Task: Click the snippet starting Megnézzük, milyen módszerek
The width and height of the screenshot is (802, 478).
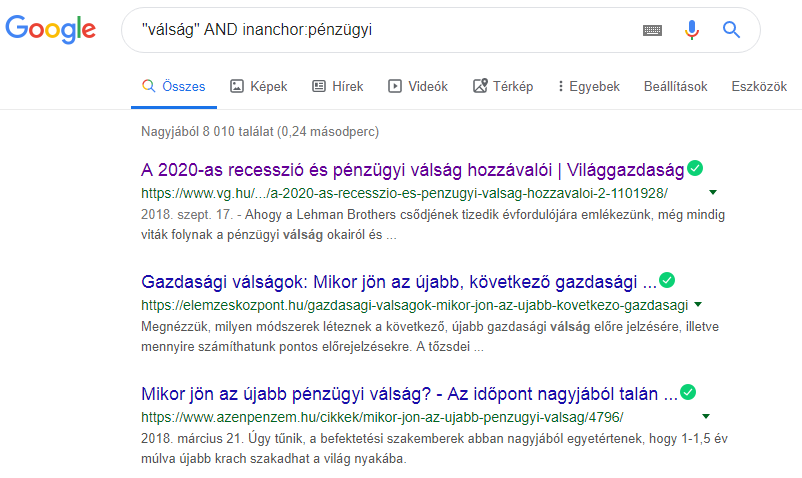Action: [430, 336]
